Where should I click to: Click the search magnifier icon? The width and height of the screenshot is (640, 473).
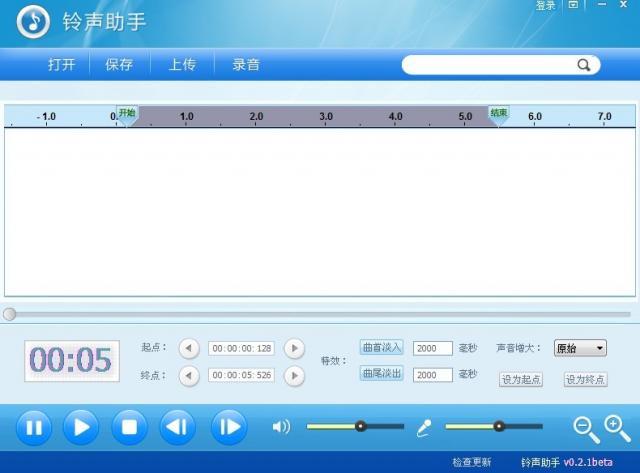(x=584, y=65)
